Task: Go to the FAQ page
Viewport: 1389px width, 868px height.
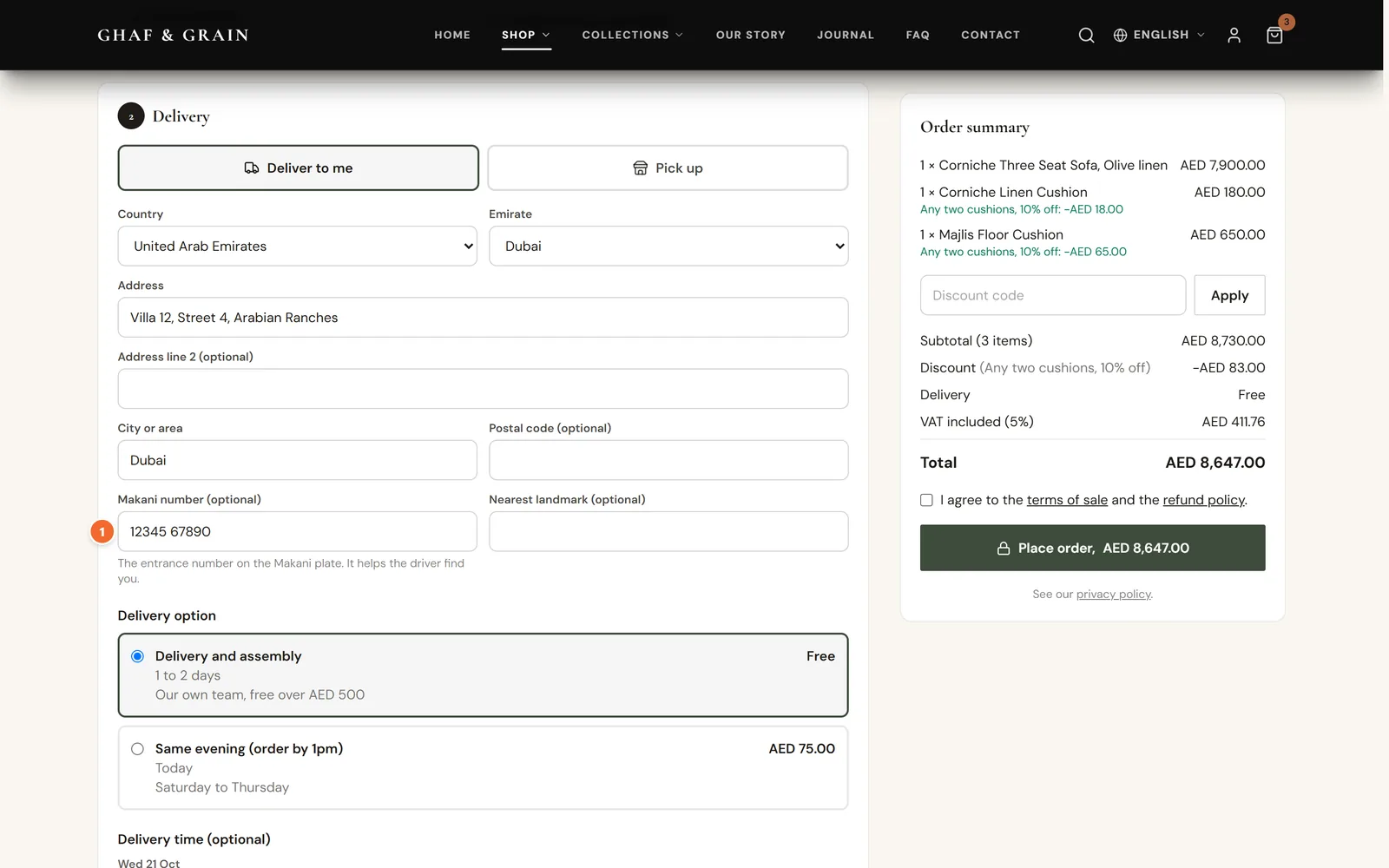Action: (918, 35)
